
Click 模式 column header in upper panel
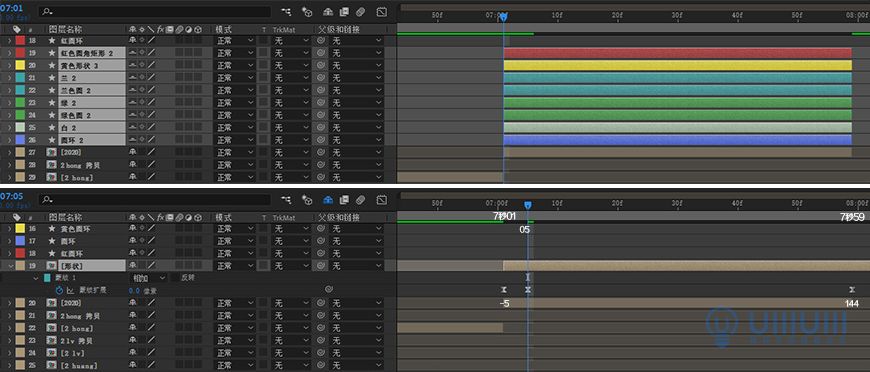pyautogui.click(x=224, y=29)
